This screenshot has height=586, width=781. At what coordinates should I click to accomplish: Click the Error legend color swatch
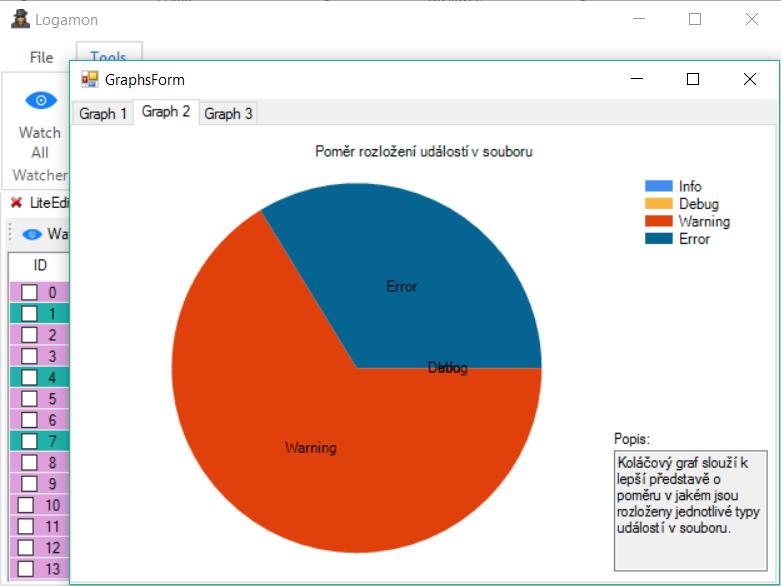pos(658,238)
